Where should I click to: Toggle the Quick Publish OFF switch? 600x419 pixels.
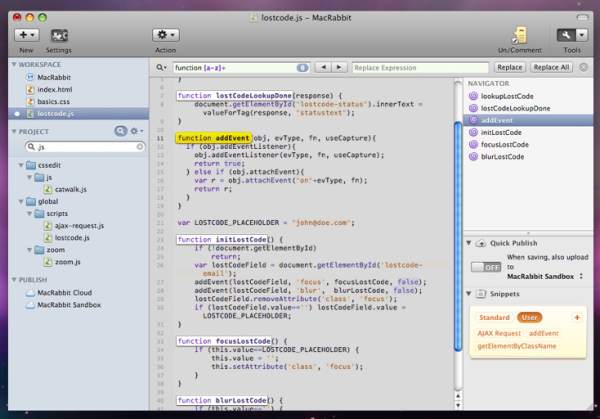pyautogui.click(x=486, y=267)
